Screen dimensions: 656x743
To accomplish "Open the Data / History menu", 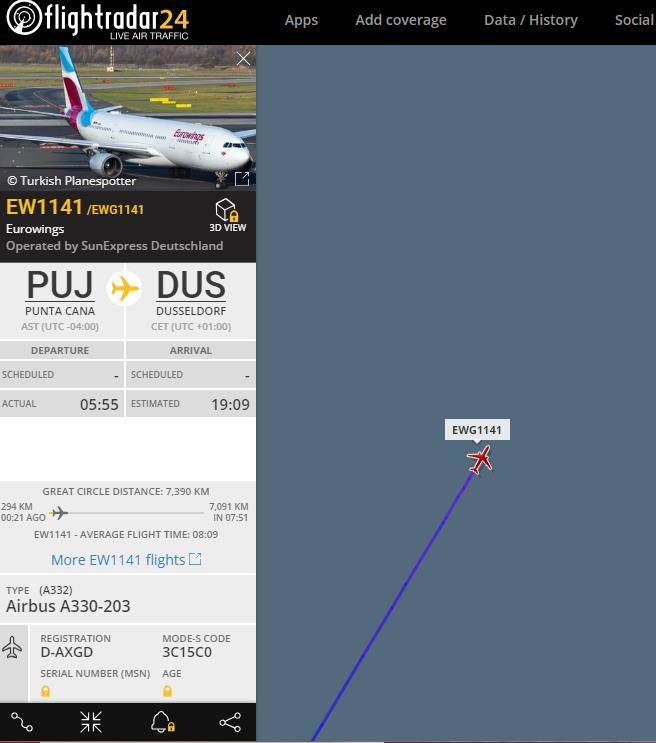I will pos(531,20).
